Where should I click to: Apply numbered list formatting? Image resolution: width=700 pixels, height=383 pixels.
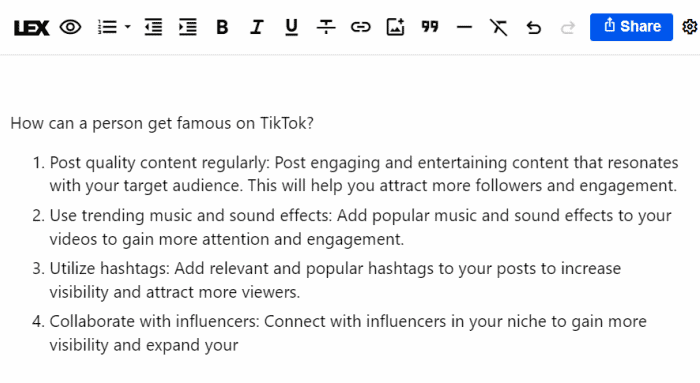tap(108, 27)
